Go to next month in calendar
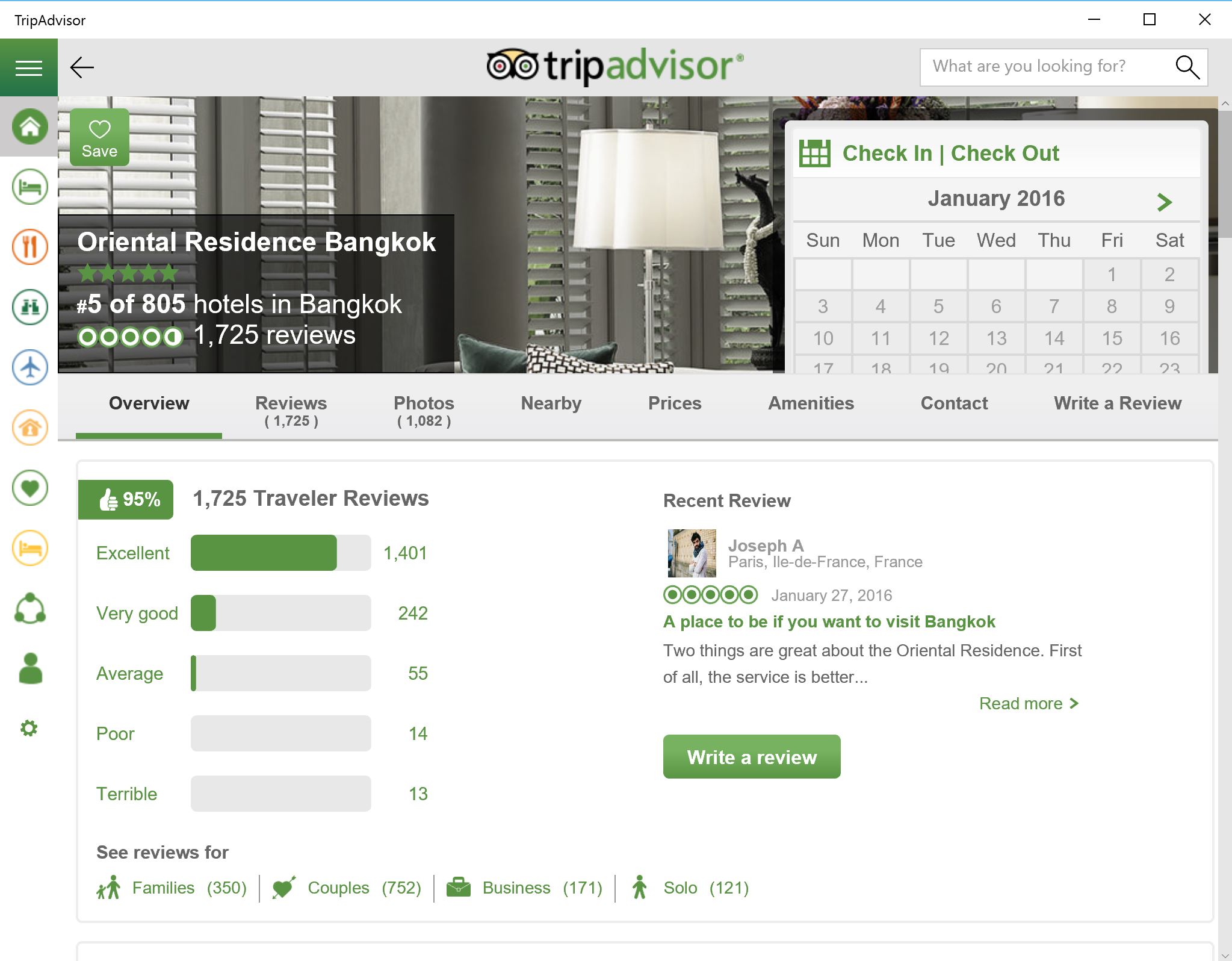This screenshot has height=961, width=1232. point(1164,202)
